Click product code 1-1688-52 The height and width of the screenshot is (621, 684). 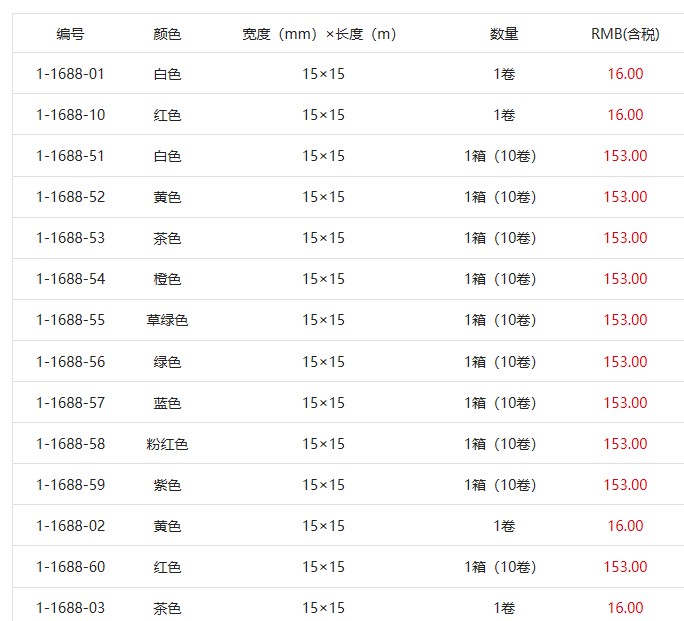[x=70, y=197]
